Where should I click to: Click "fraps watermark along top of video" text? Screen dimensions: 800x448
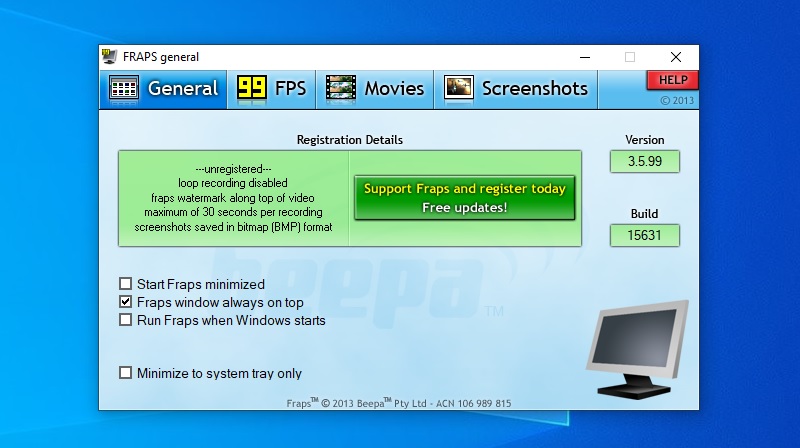[233, 198]
